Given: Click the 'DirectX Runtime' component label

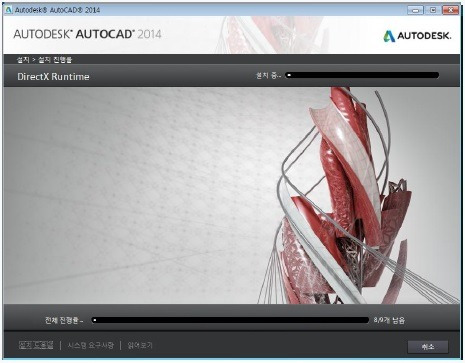Looking at the screenshot, I should (53, 77).
